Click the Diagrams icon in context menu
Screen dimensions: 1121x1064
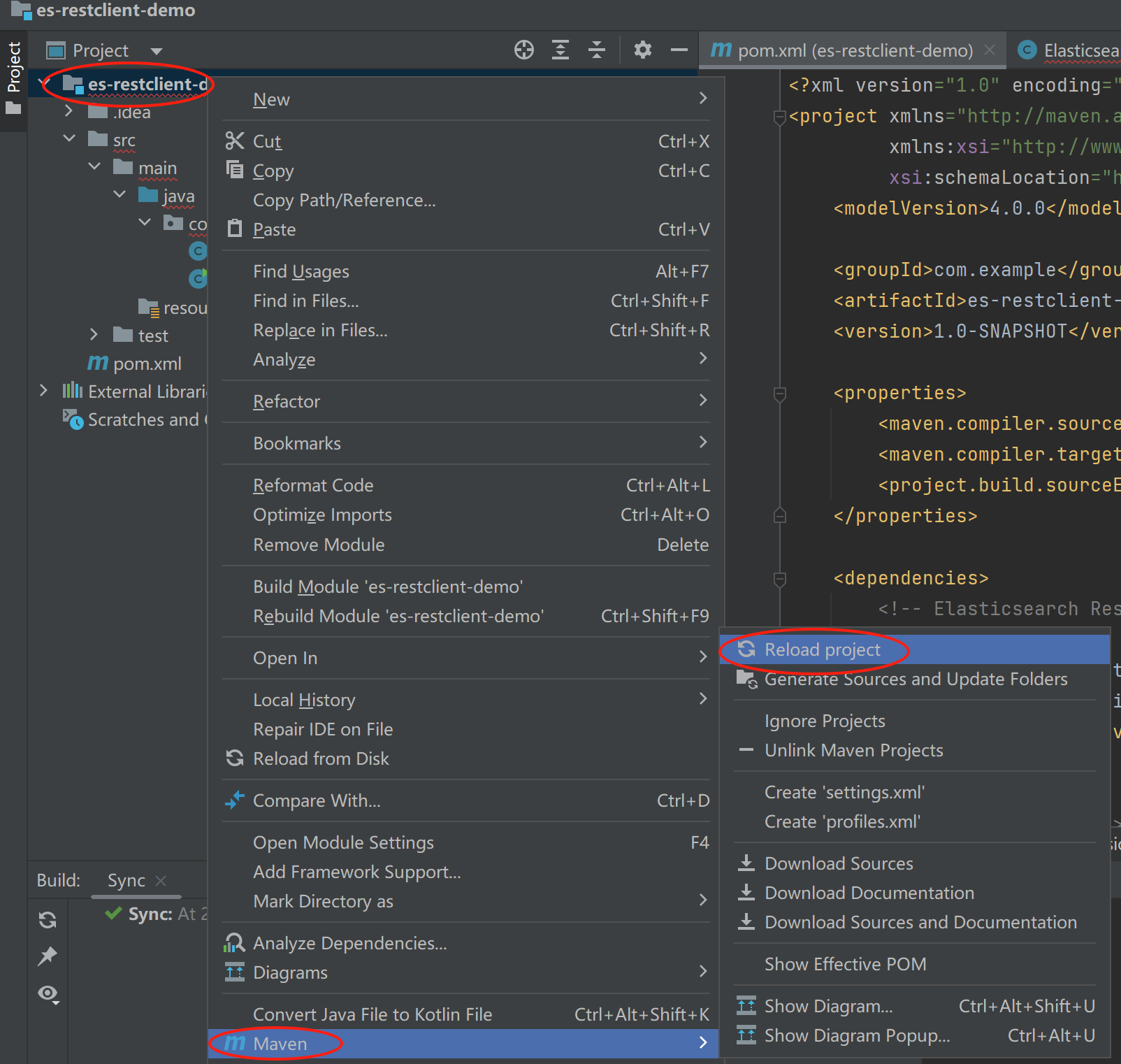click(235, 972)
